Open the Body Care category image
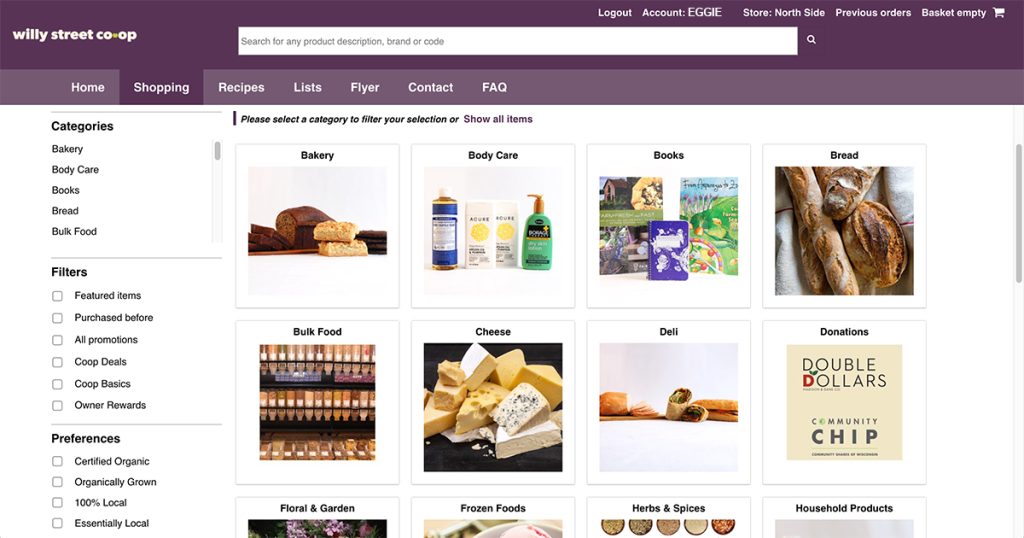This screenshot has height=538, width=1024. pos(493,230)
